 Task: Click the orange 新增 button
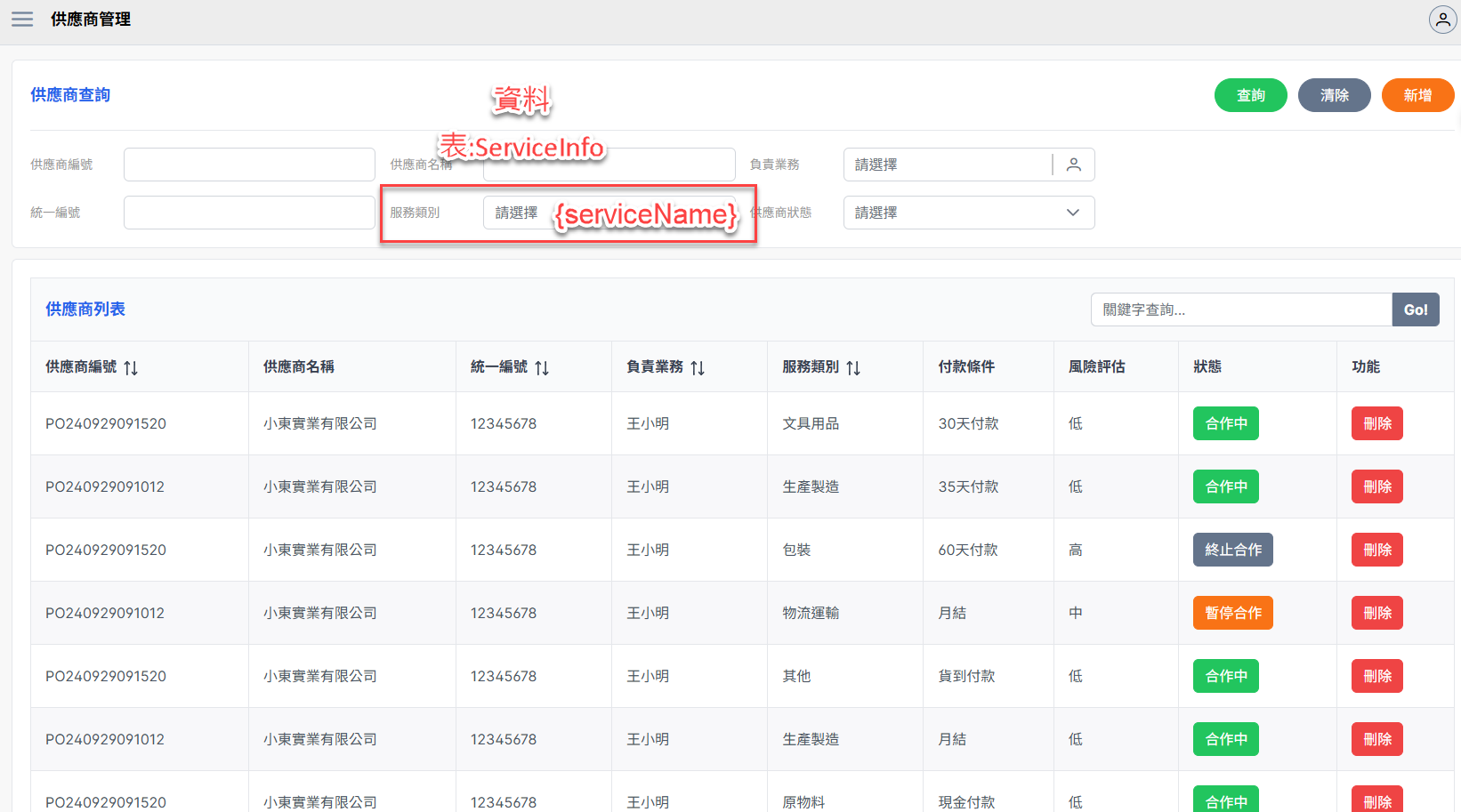pos(1417,95)
